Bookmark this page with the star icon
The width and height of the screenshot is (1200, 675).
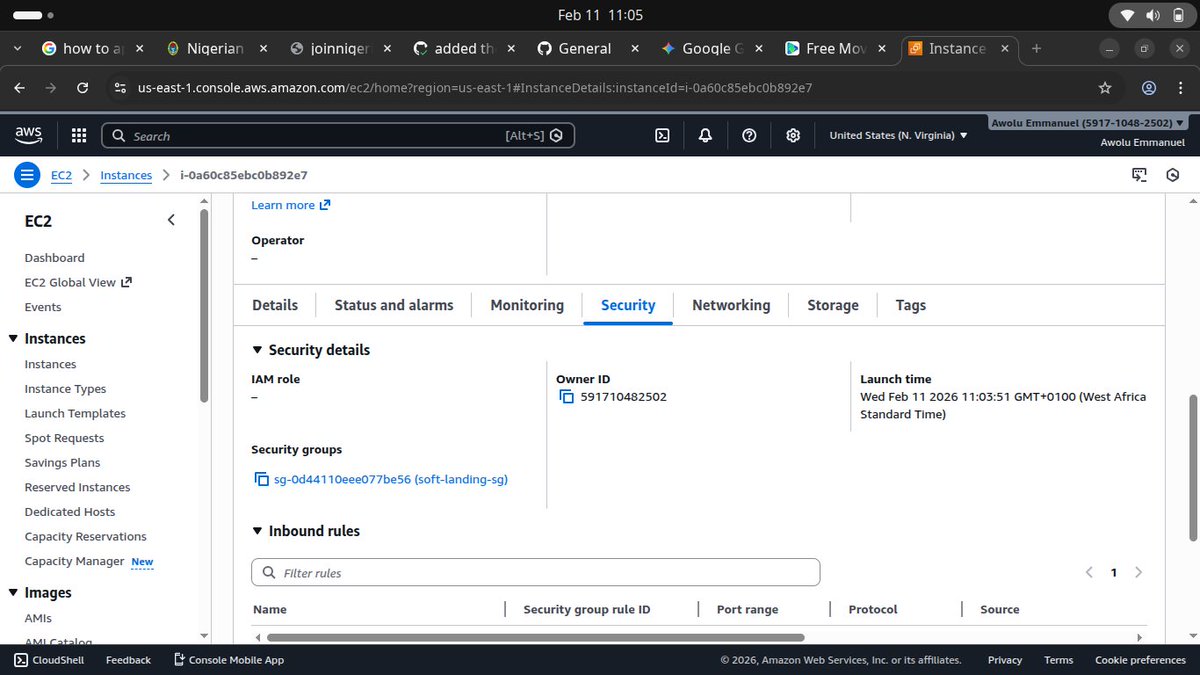(x=1105, y=88)
